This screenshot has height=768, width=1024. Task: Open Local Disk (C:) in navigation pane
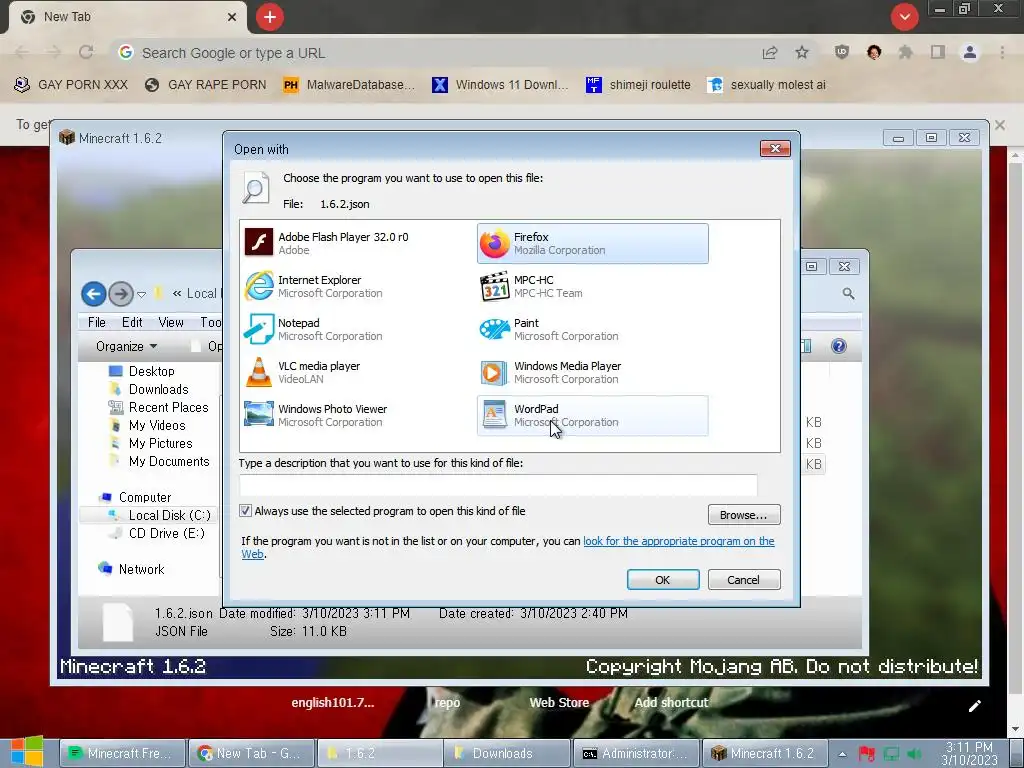[x=170, y=515]
